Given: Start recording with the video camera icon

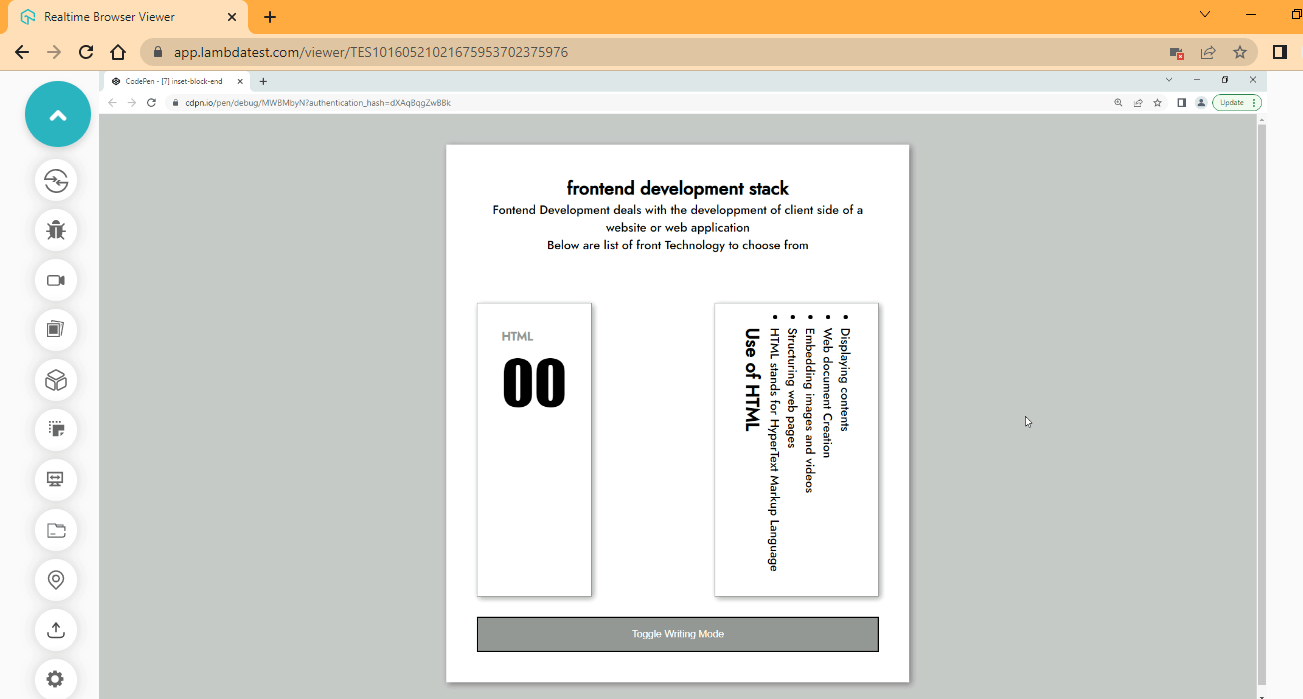Looking at the screenshot, I should point(56,280).
